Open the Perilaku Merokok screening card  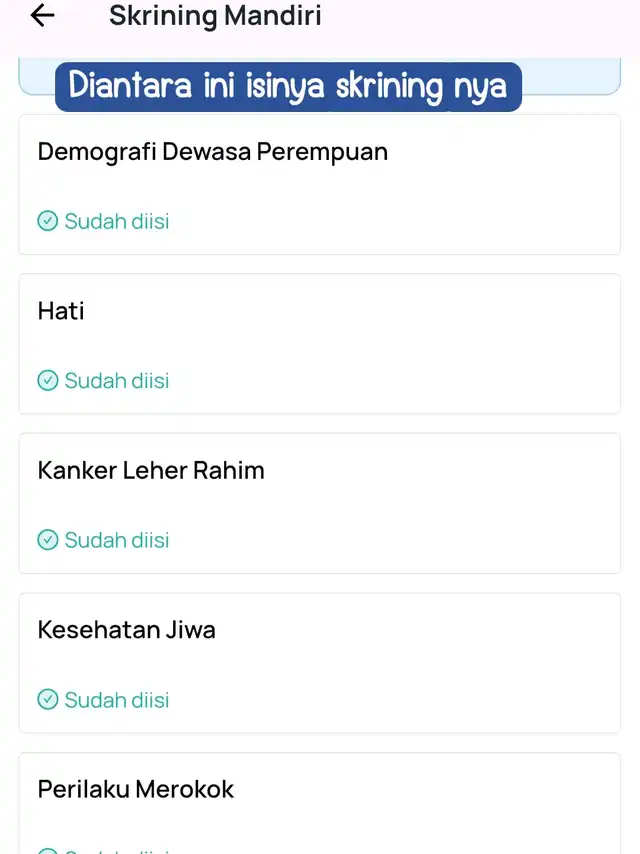point(320,804)
